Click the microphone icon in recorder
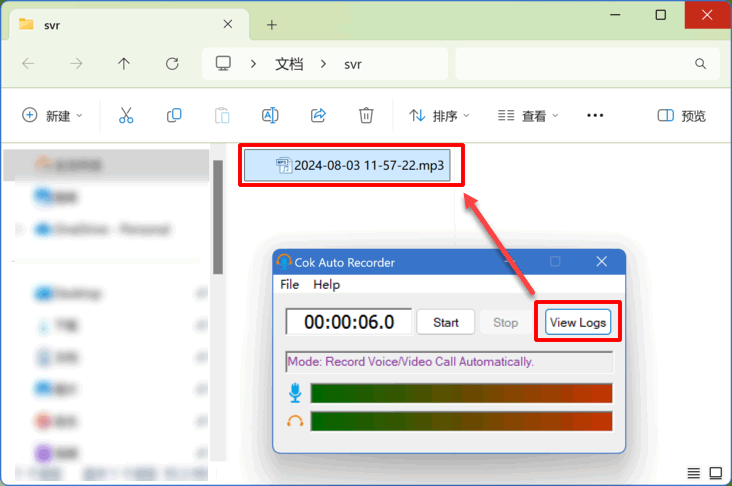The width and height of the screenshot is (732, 486). (295, 393)
